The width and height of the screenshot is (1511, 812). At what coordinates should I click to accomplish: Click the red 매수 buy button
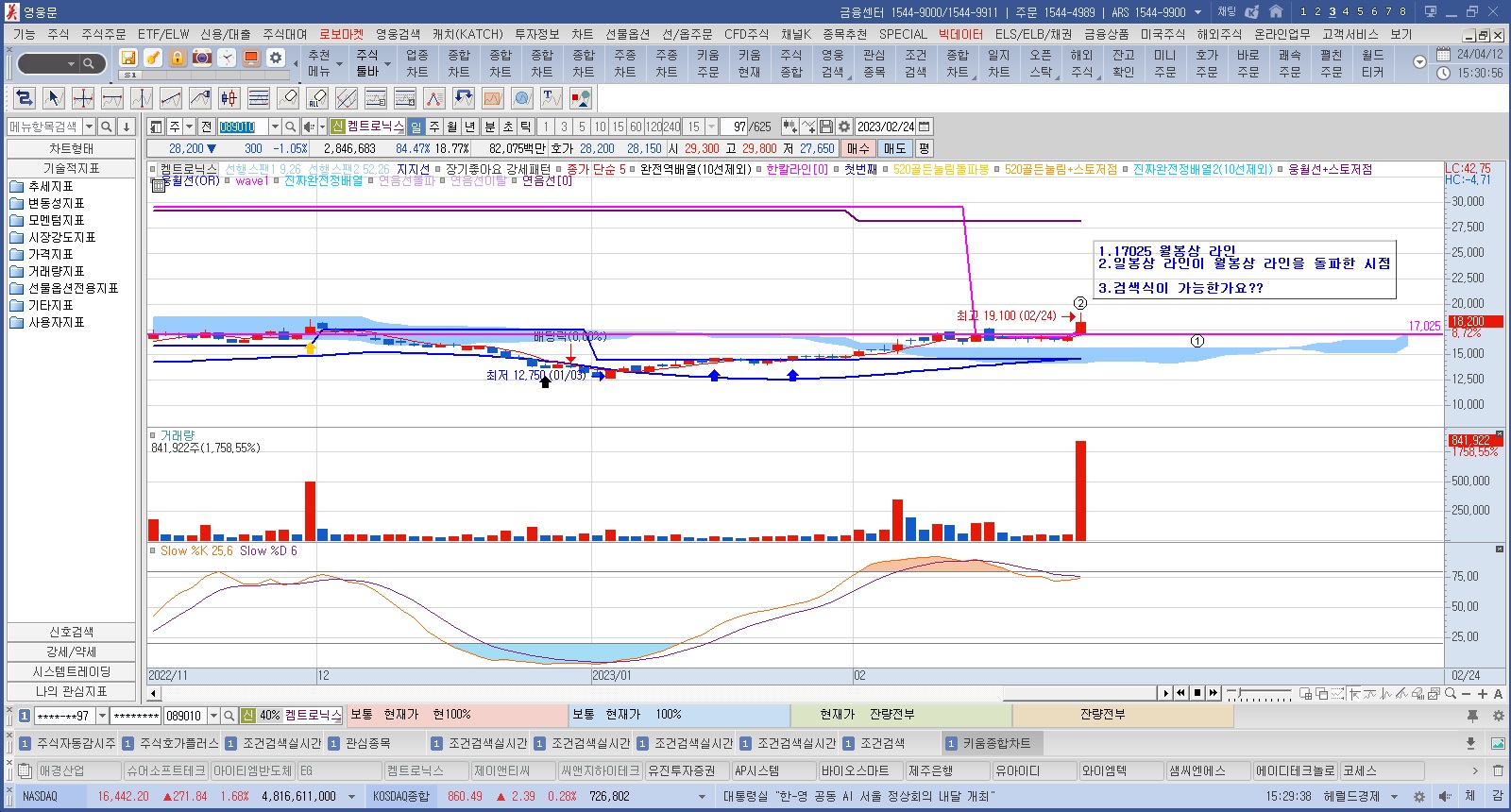tap(857, 148)
